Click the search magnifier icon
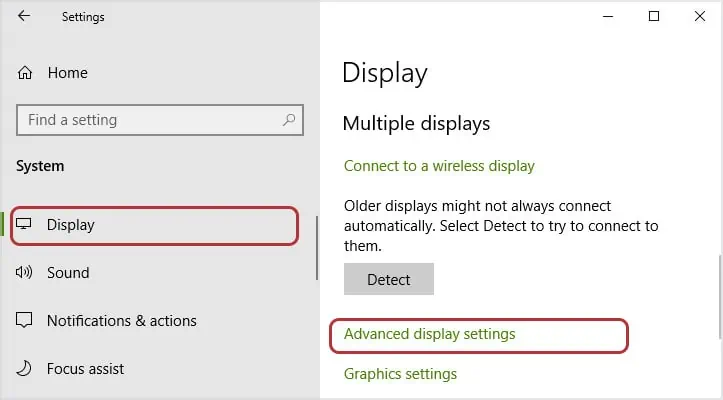This screenshot has width=723, height=400. point(289,120)
